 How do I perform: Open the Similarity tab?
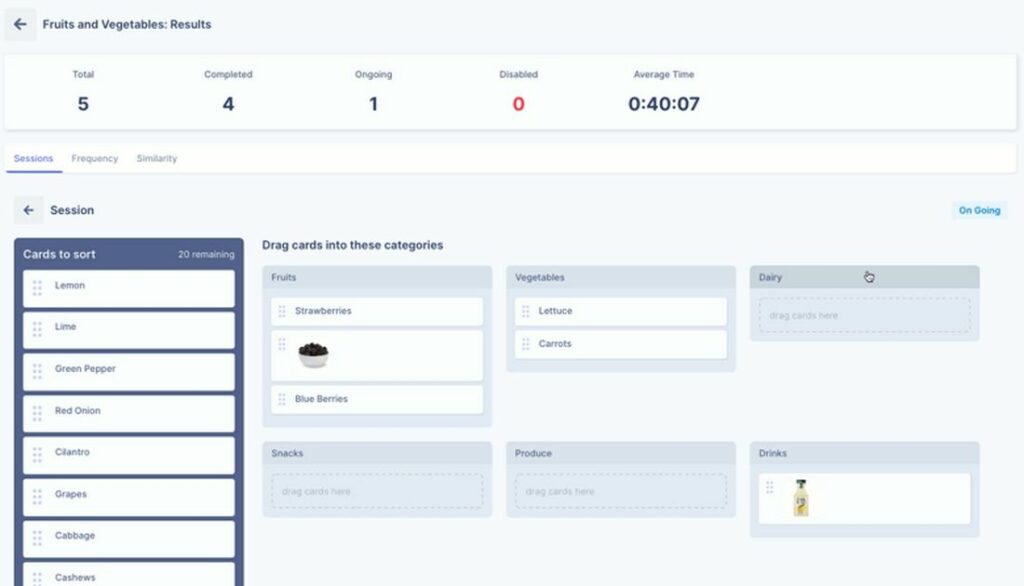[156, 158]
